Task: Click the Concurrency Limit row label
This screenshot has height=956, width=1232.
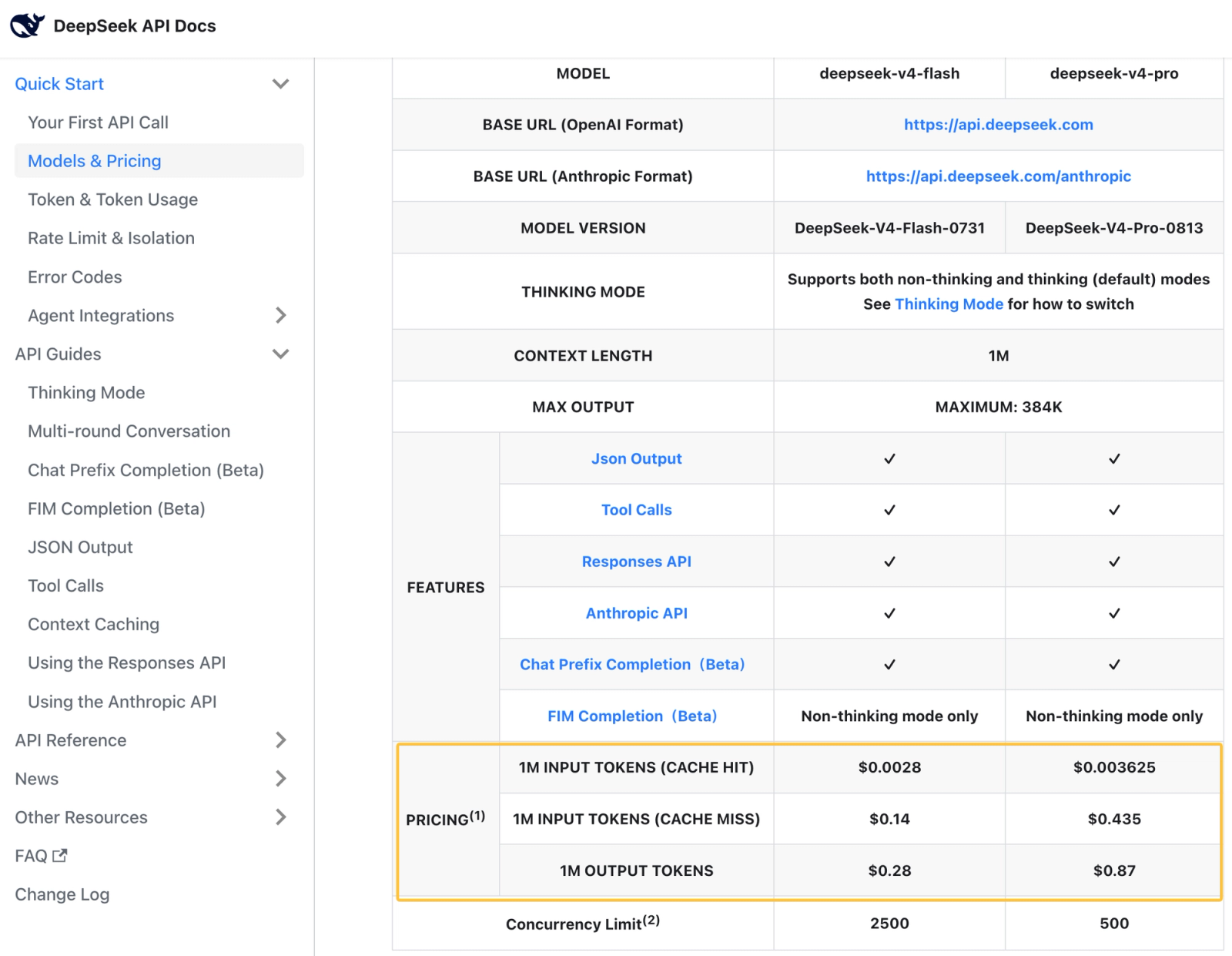Action: (582, 923)
